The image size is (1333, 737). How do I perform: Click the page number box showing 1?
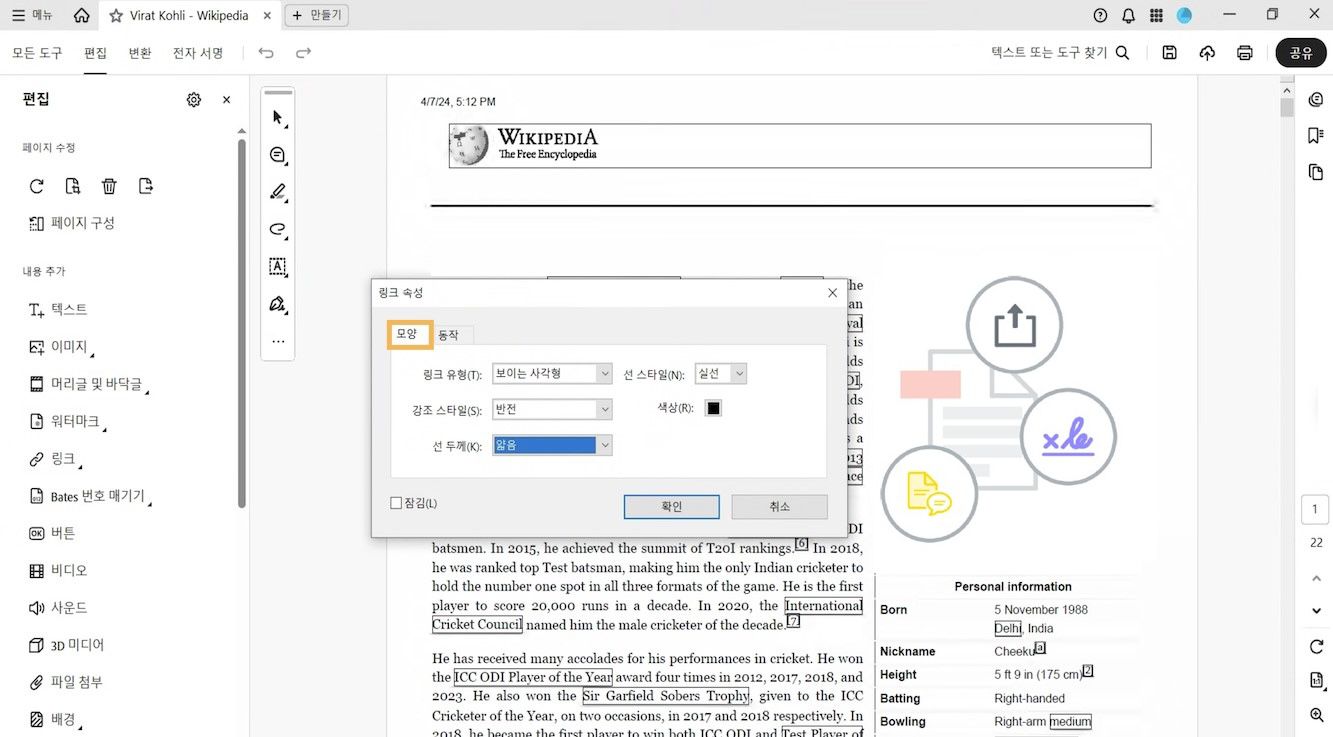1316,509
